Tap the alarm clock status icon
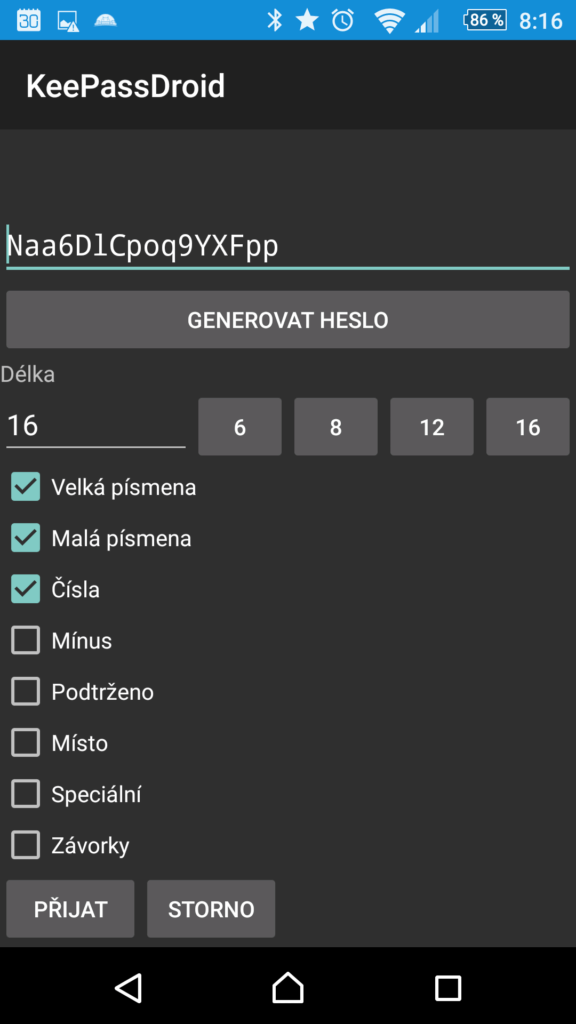The width and height of the screenshot is (576, 1024). pyautogui.click(x=342, y=20)
